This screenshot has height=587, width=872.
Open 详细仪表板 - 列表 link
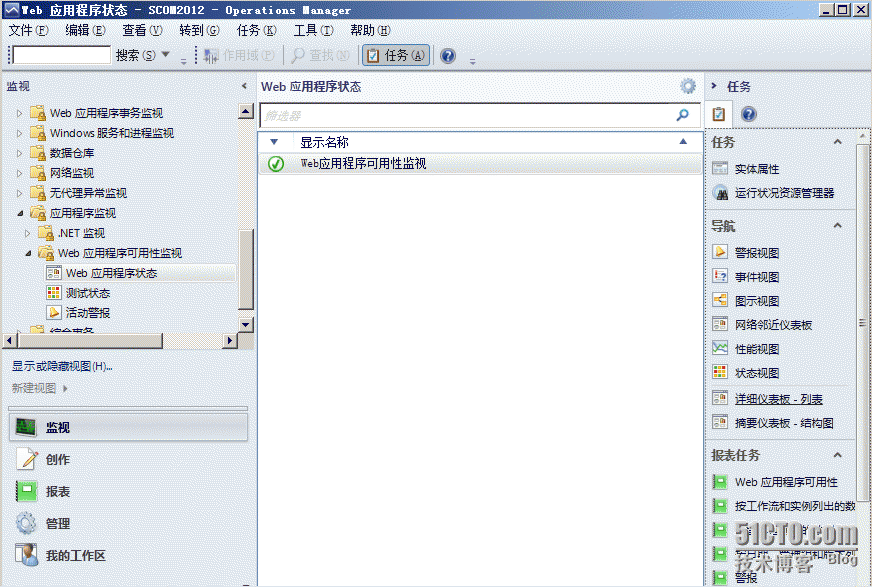pyautogui.click(x=779, y=399)
